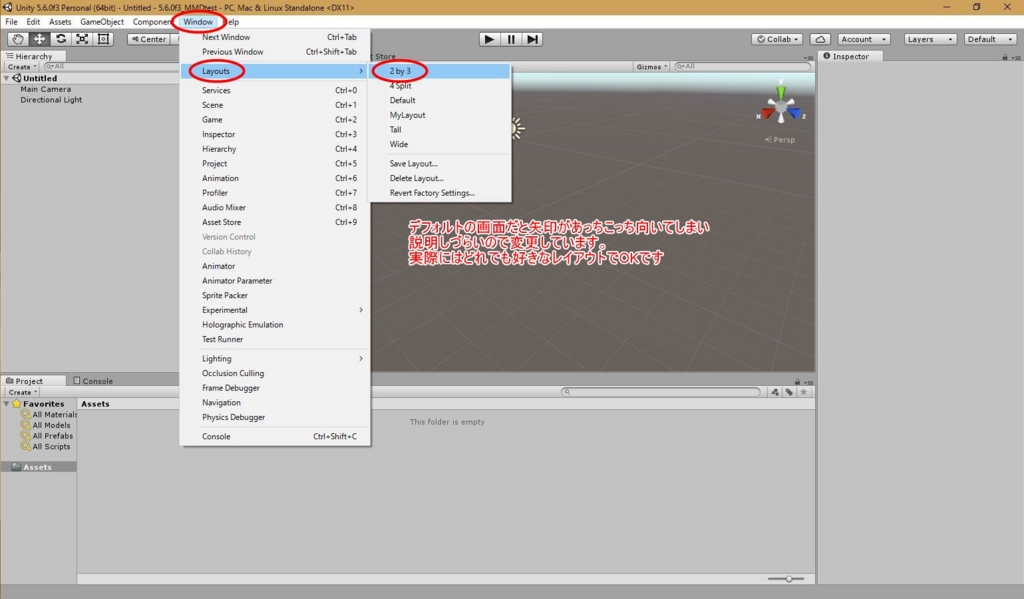Toggle Center pivot mode button
This screenshot has height=599, width=1024.
(x=149, y=39)
